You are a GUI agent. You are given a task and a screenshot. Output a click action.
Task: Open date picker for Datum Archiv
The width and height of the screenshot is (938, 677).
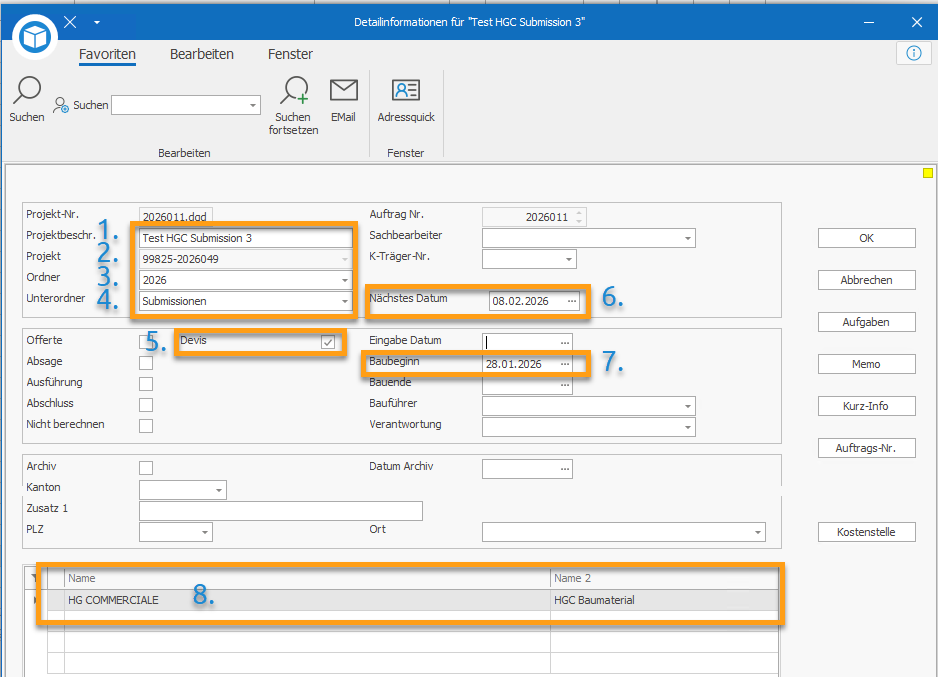[x=565, y=469]
